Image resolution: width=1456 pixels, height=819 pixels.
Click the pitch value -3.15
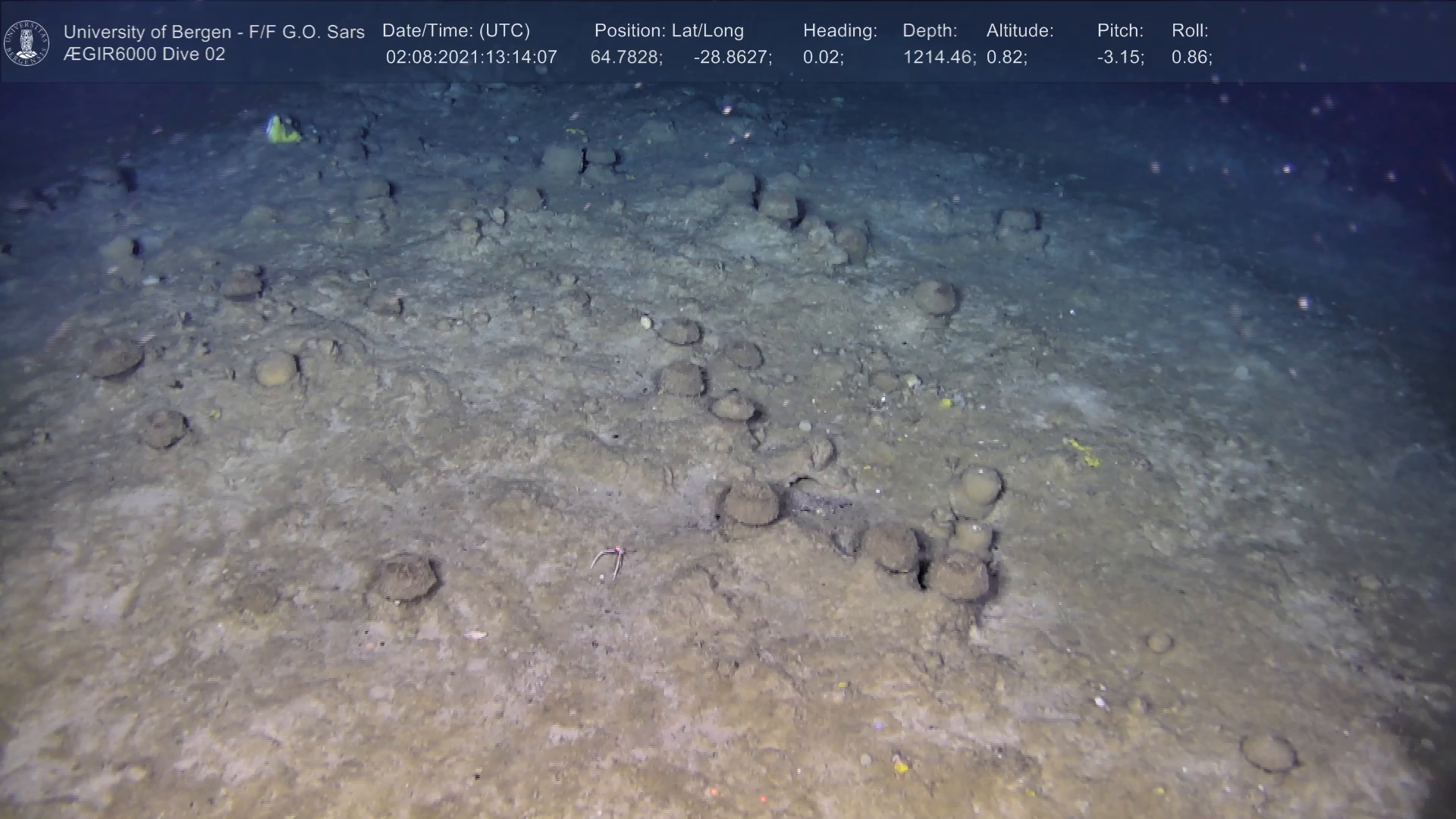(1120, 58)
